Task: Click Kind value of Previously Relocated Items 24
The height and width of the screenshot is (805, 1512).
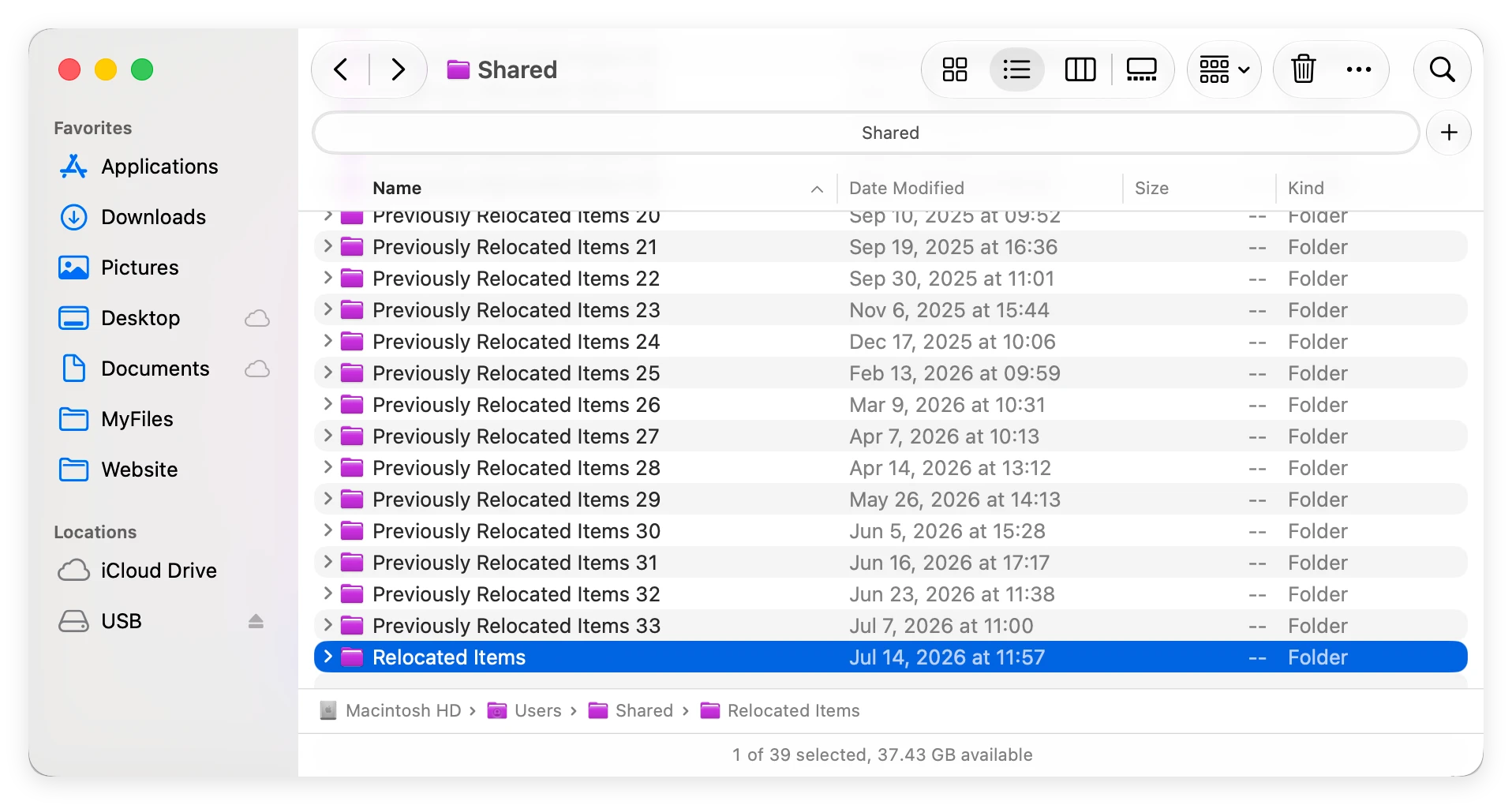Action: pyautogui.click(x=1318, y=342)
